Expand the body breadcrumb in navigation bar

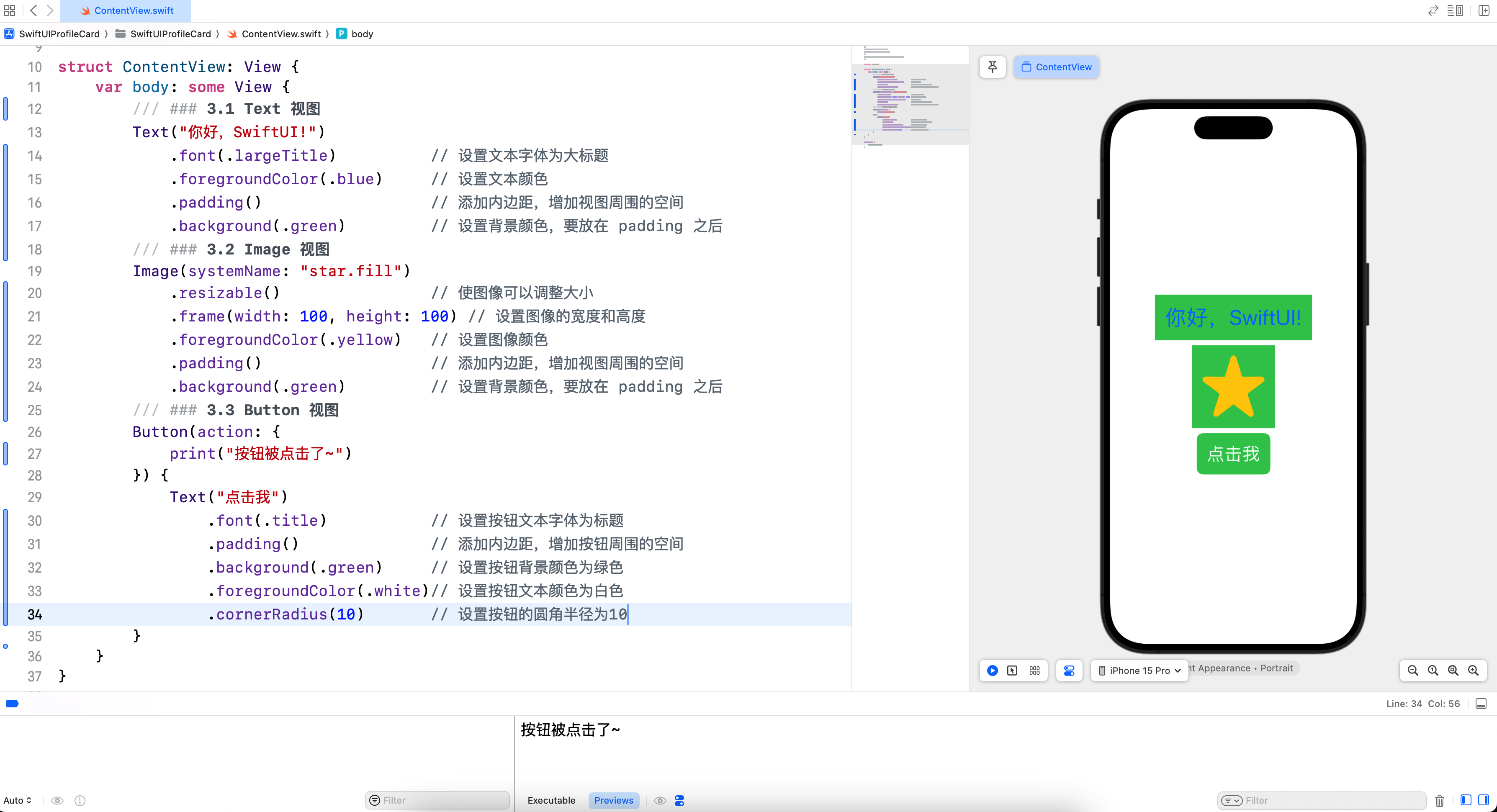point(362,33)
